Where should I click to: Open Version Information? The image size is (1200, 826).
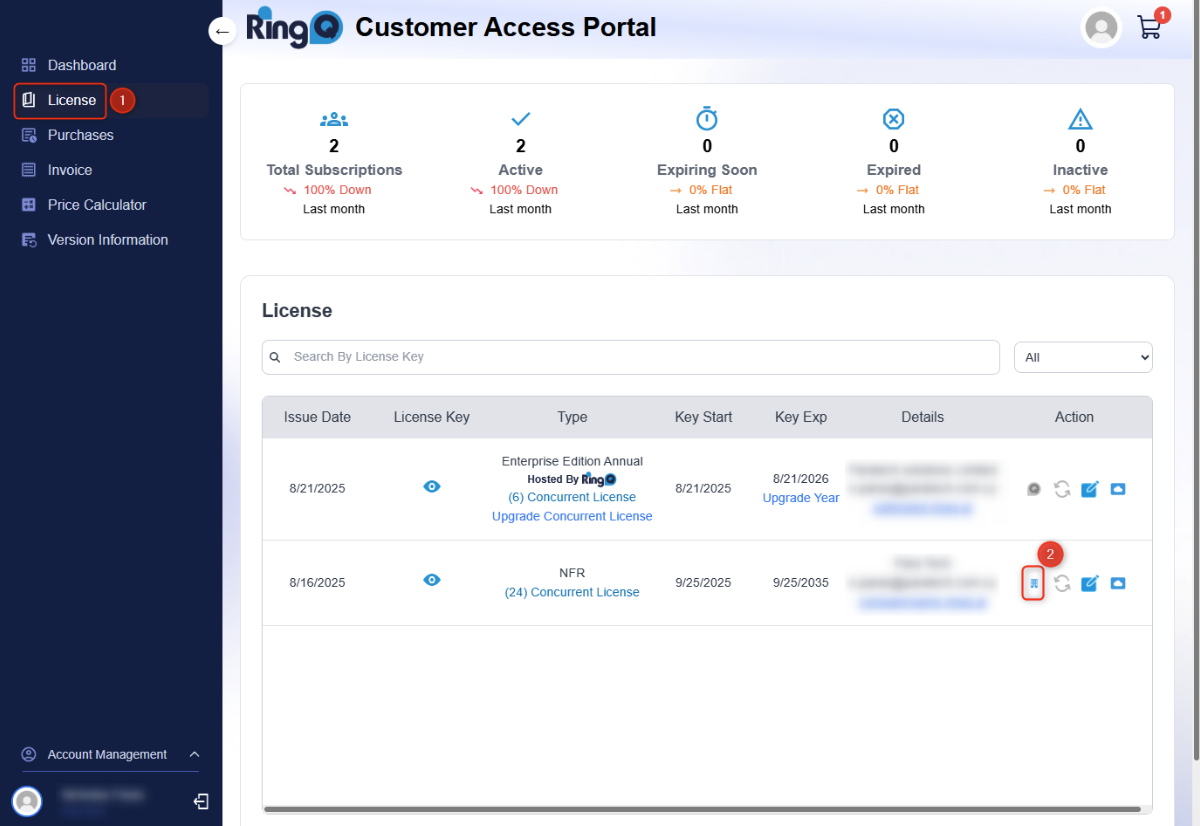click(107, 239)
